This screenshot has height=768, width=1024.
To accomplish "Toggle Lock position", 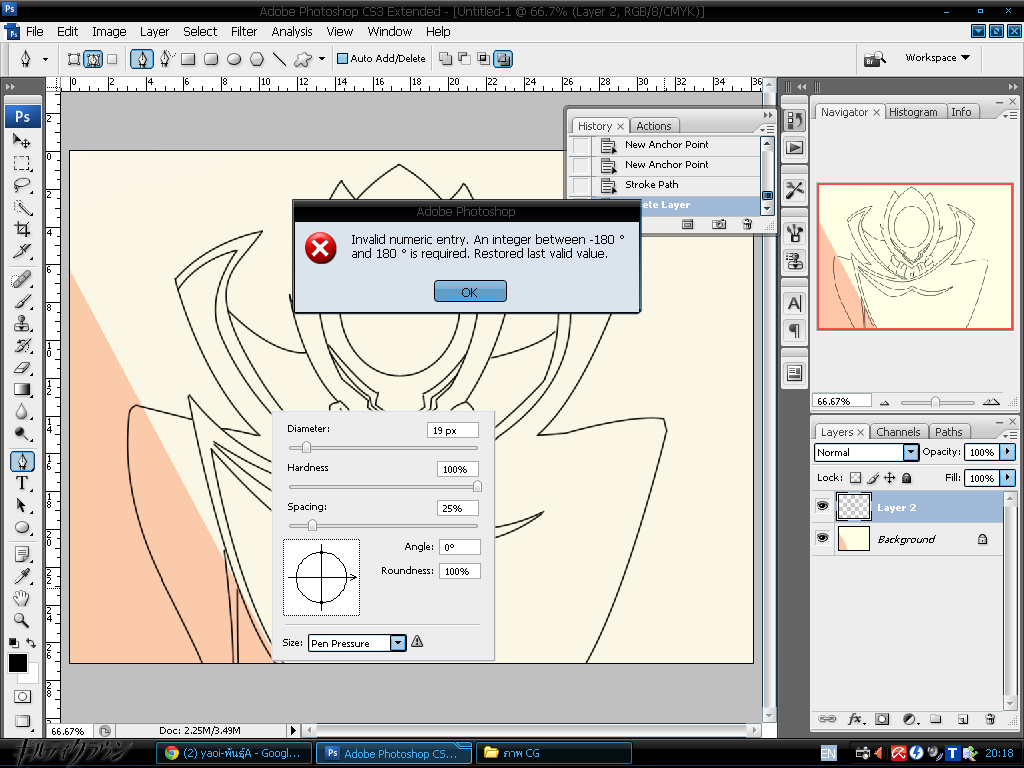I will 889,478.
